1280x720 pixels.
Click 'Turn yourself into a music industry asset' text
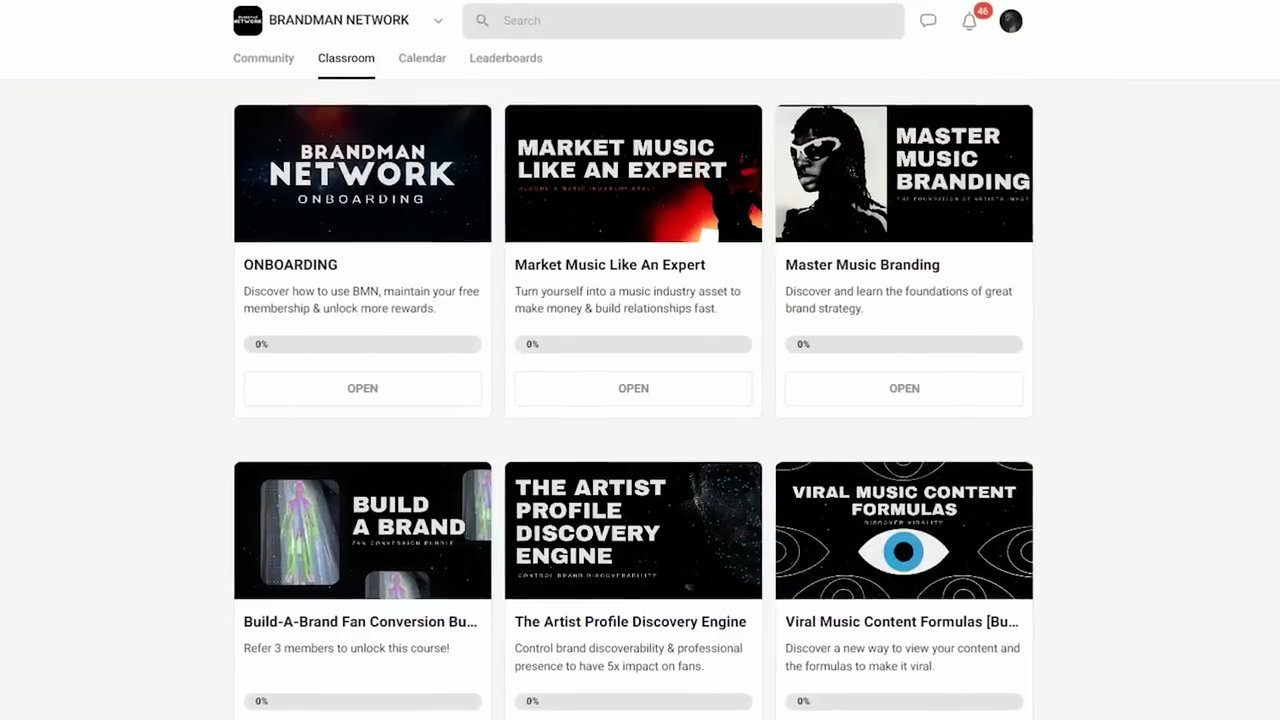[x=627, y=300]
